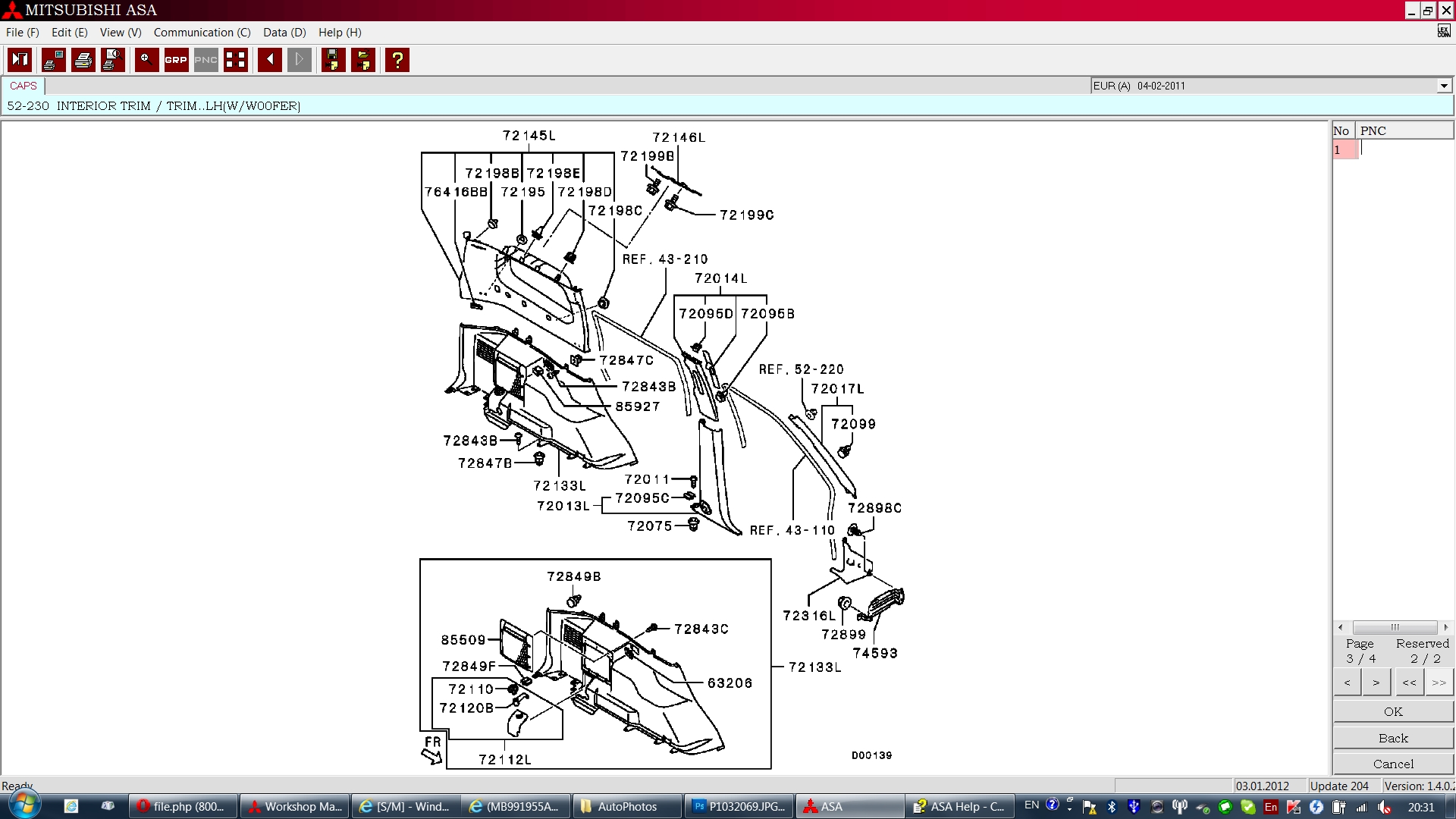Open print preview with magnifier icon
The width and height of the screenshot is (1456, 819).
(x=113, y=60)
